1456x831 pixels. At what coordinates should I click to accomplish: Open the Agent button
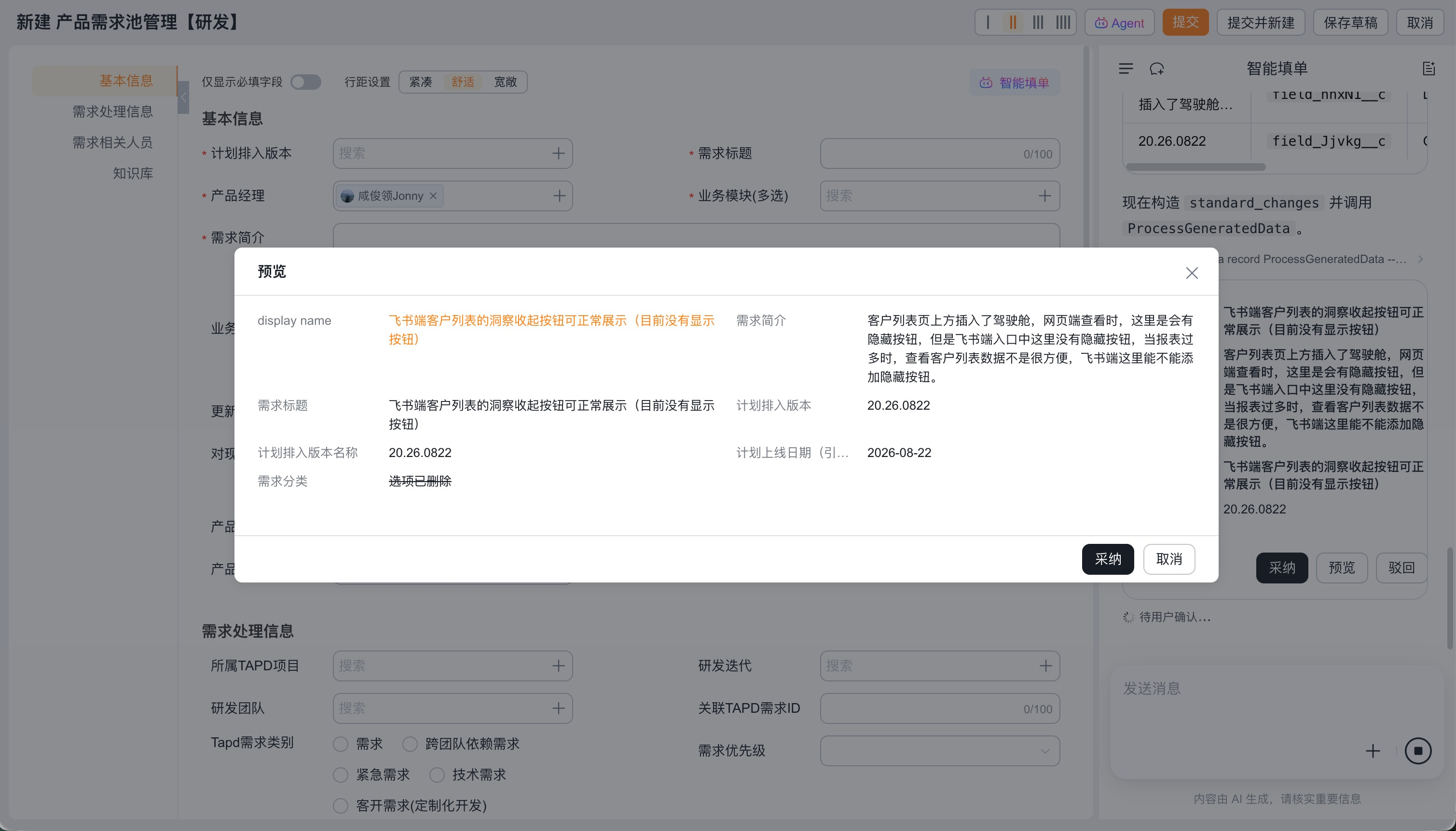click(x=1119, y=22)
